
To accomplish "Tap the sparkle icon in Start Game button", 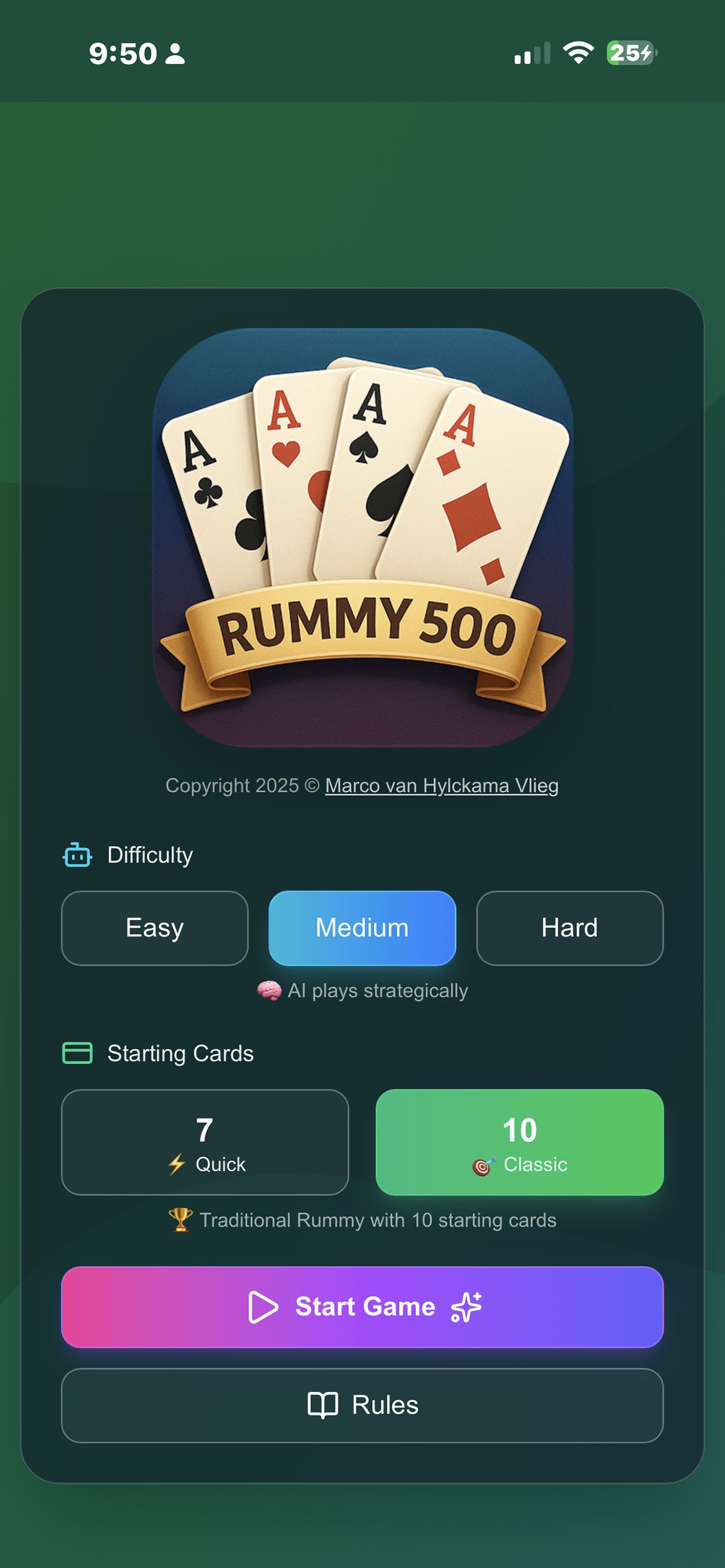I will click(x=466, y=1307).
